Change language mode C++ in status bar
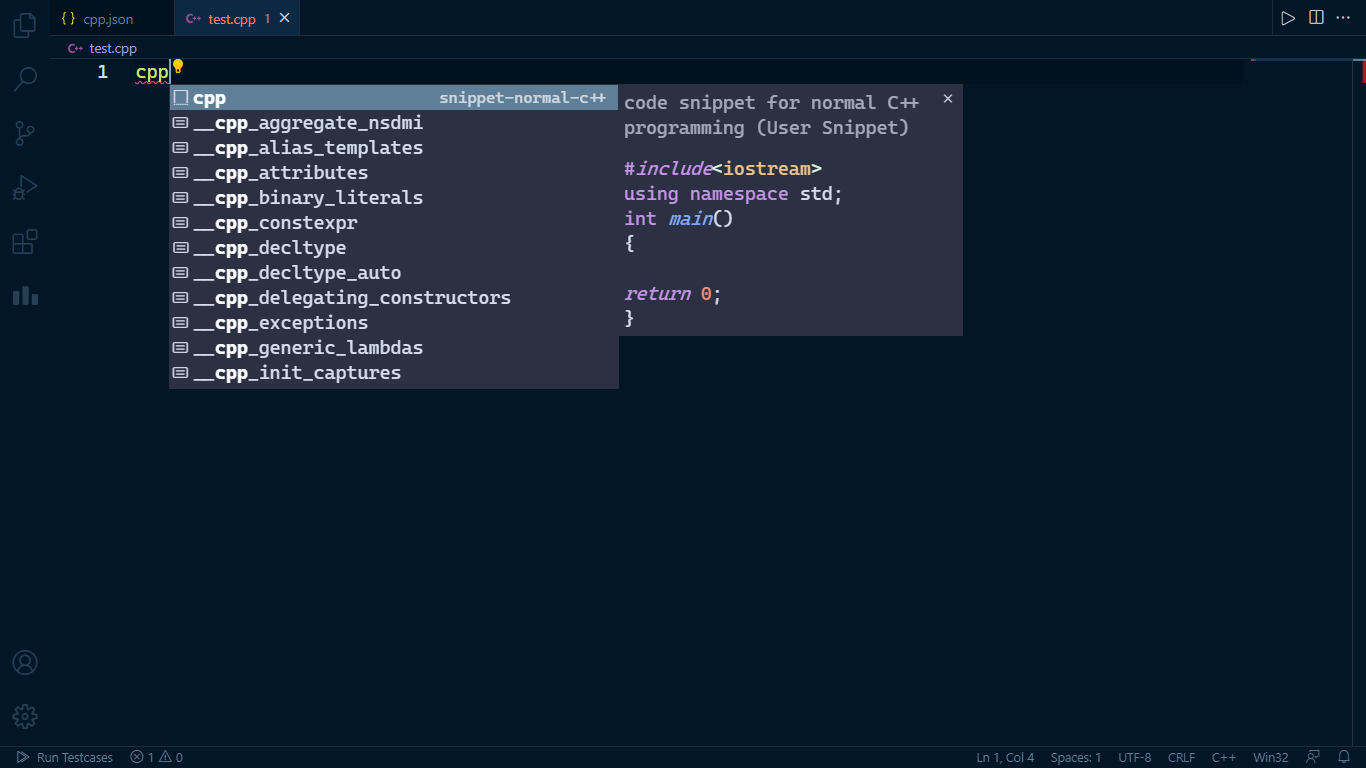 click(1224, 757)
